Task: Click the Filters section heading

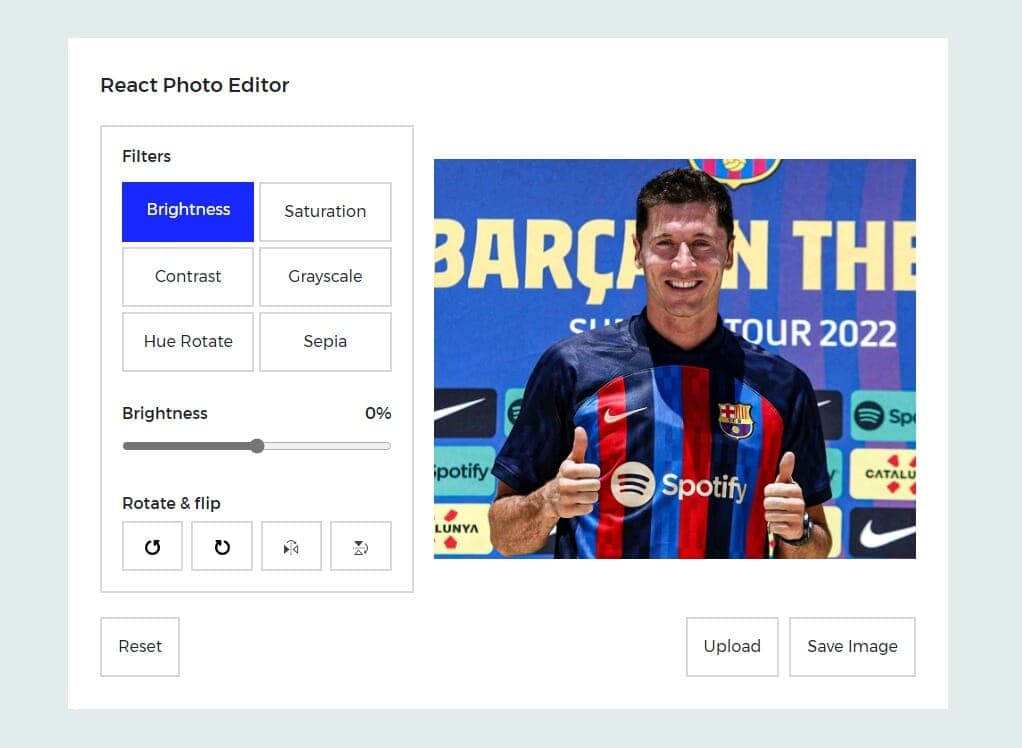Action: point(146,156)
